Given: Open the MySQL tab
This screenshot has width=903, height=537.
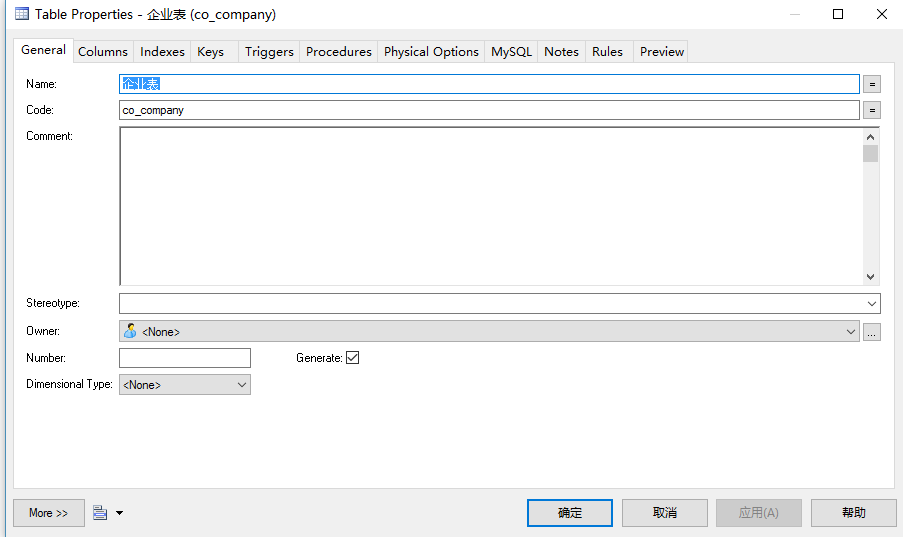Looking at the screenshot, I should point(511,52).
